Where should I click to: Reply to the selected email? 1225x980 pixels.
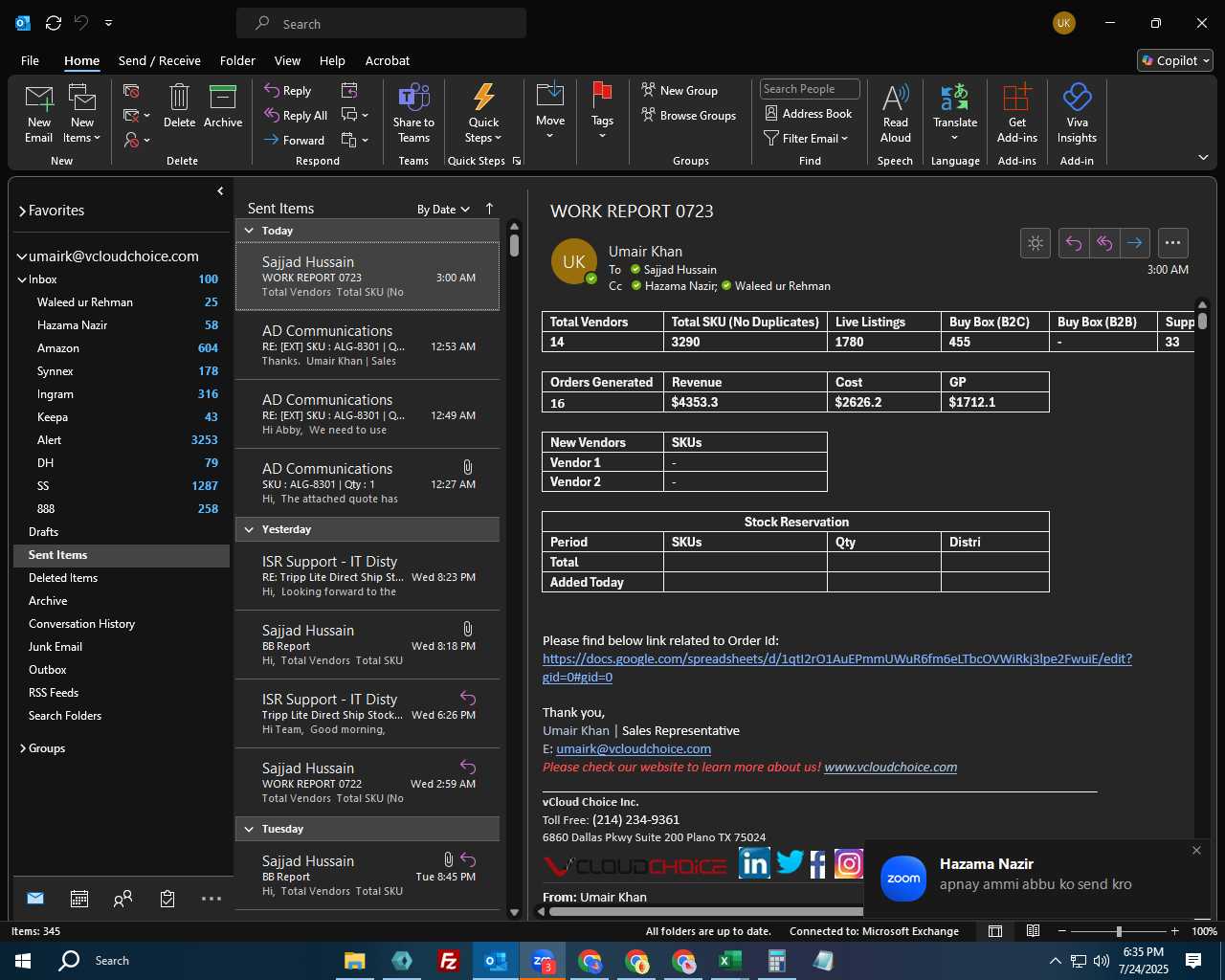[289, 91]
